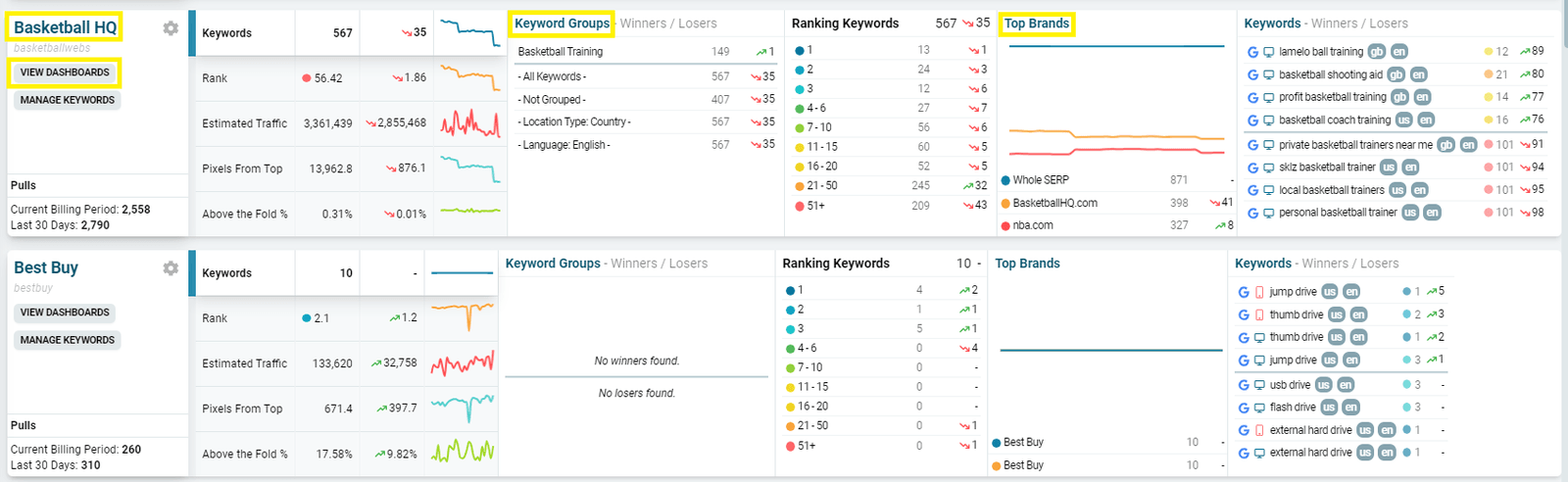This screenshot has height=482, width=1568.
Task: Click Basketball HQ Rank value 56.42
Action: 328,78
